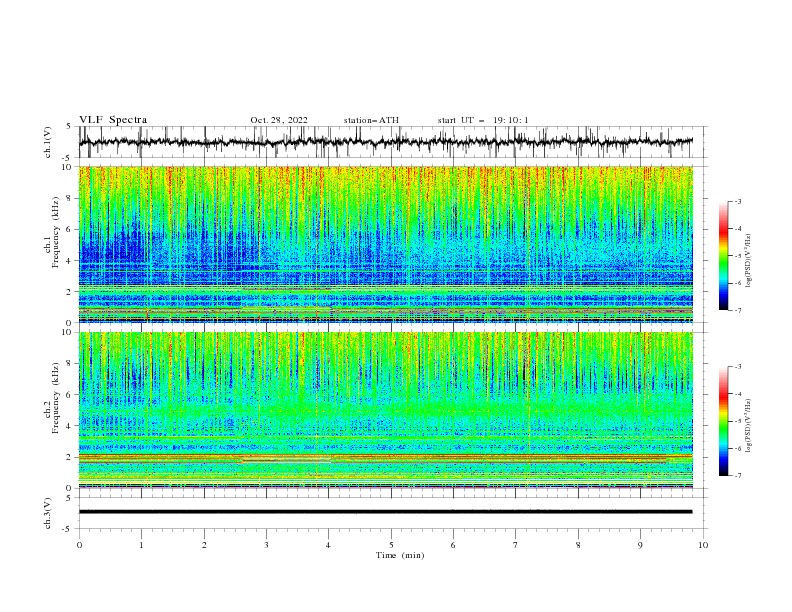The height and width of the screenshot is (612, 792).
Task: Click the "start UT = 19:10:1" header text
Action: (x=483, y=120)
